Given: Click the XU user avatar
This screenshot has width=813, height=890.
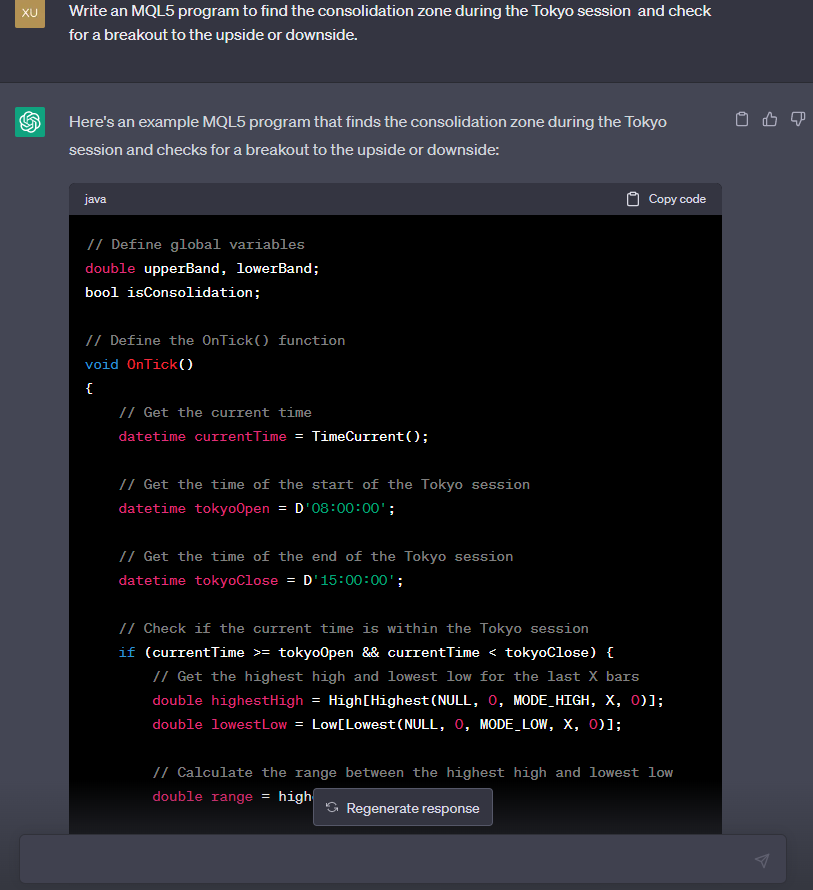Looking at the screenshot, I should pos(30,13).
